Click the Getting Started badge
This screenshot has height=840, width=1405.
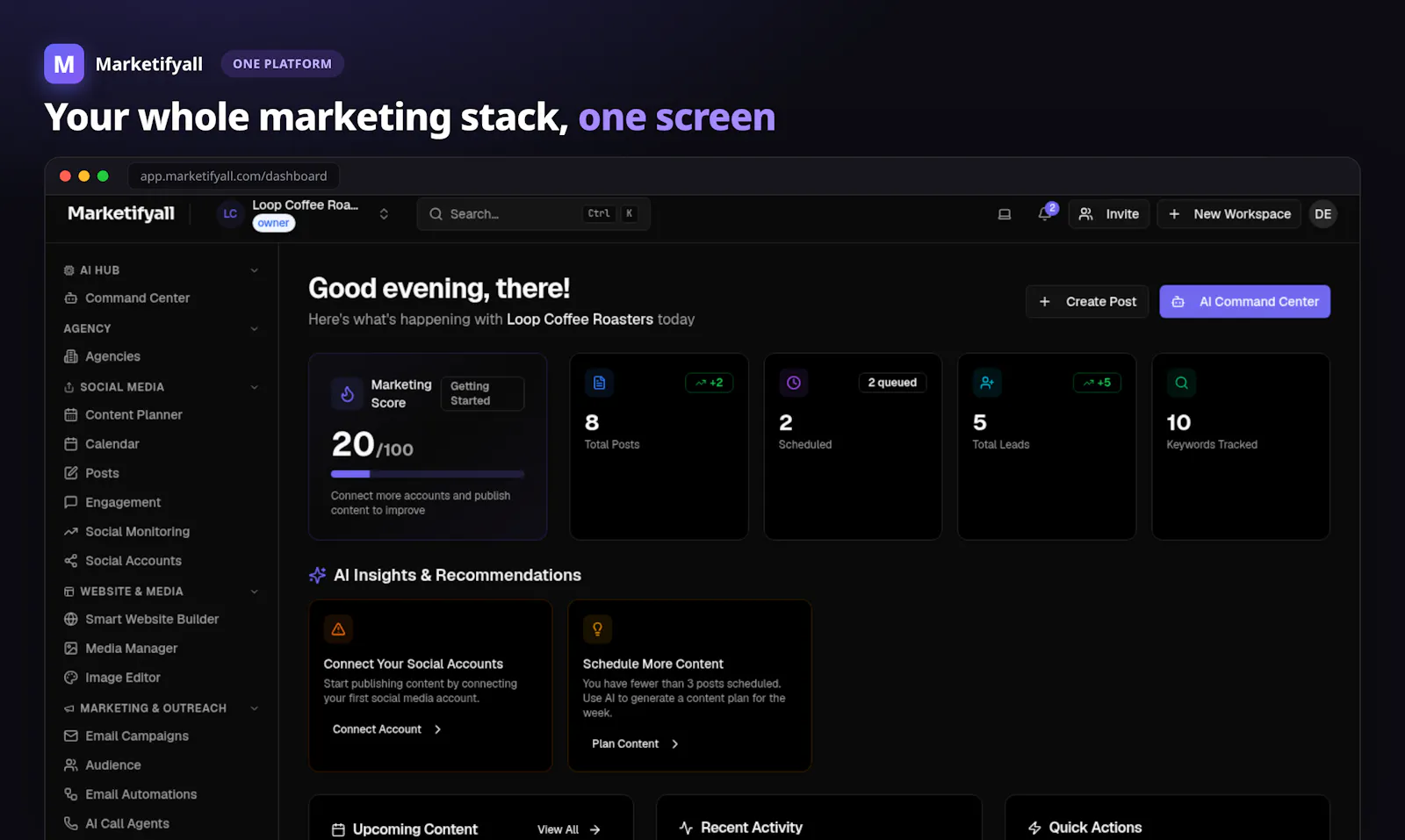tap(482, 393)
